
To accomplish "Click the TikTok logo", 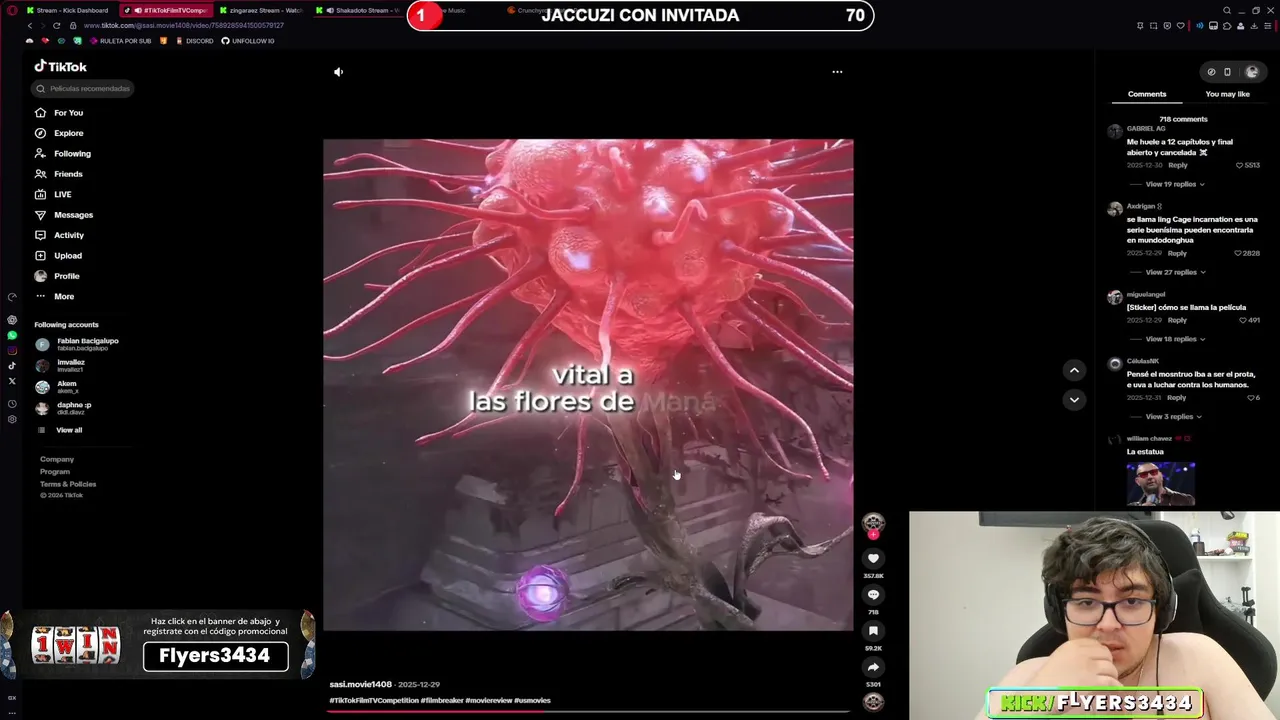I will (x=61, y=66).
